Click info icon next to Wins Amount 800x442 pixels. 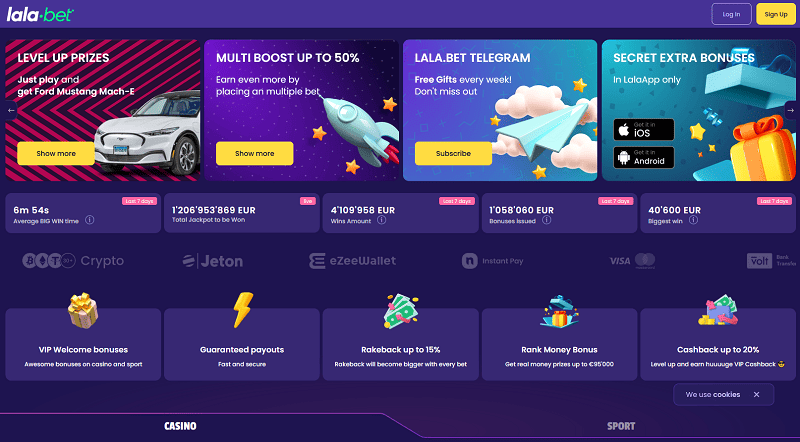(382, 220)
